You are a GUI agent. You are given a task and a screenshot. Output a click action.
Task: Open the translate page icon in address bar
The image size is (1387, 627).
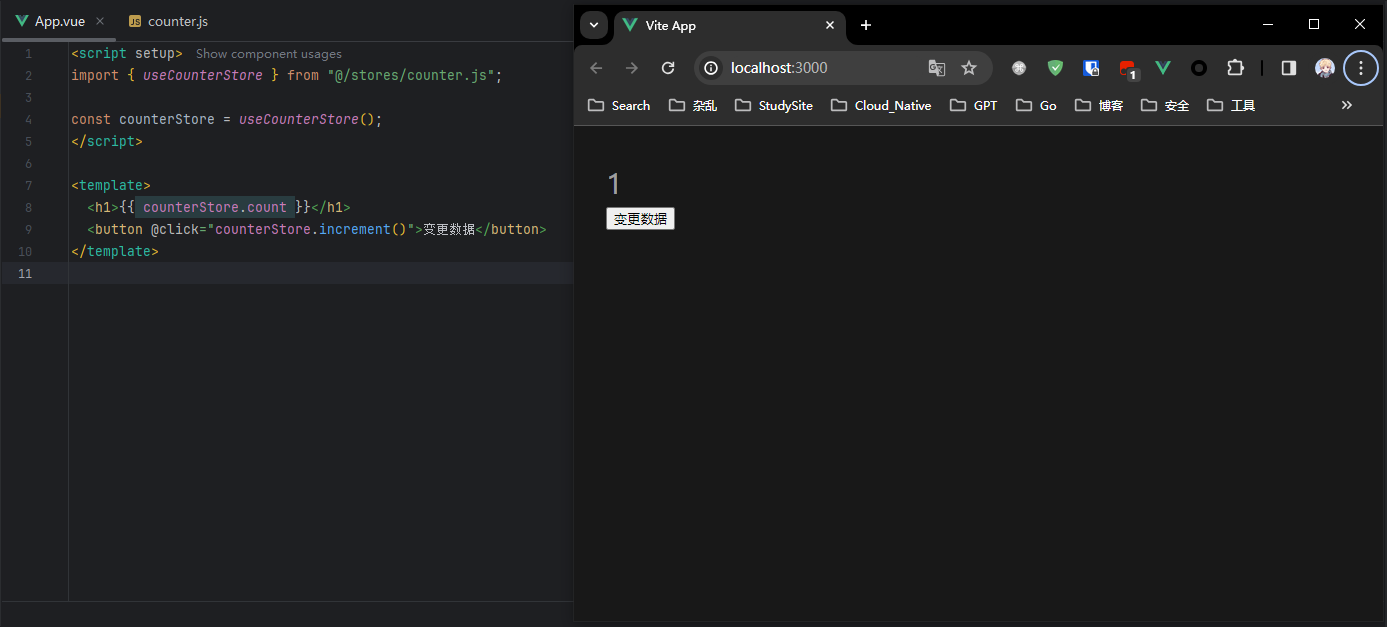pyautogui.click(x=937, y=68)
